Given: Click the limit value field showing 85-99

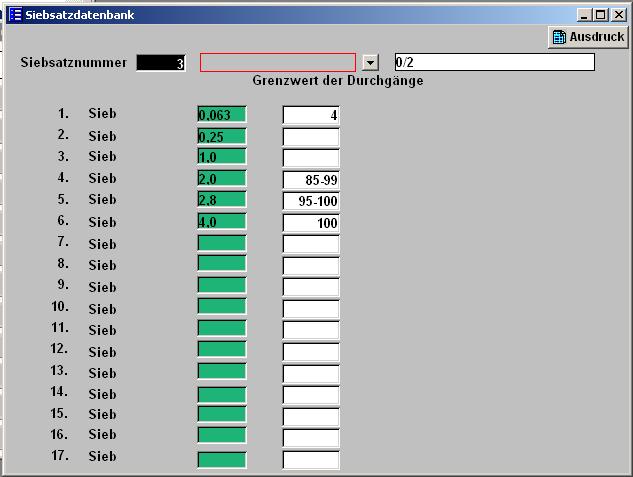Looking at the screenshot, I should pyautogui.click(x=311, y=180).
